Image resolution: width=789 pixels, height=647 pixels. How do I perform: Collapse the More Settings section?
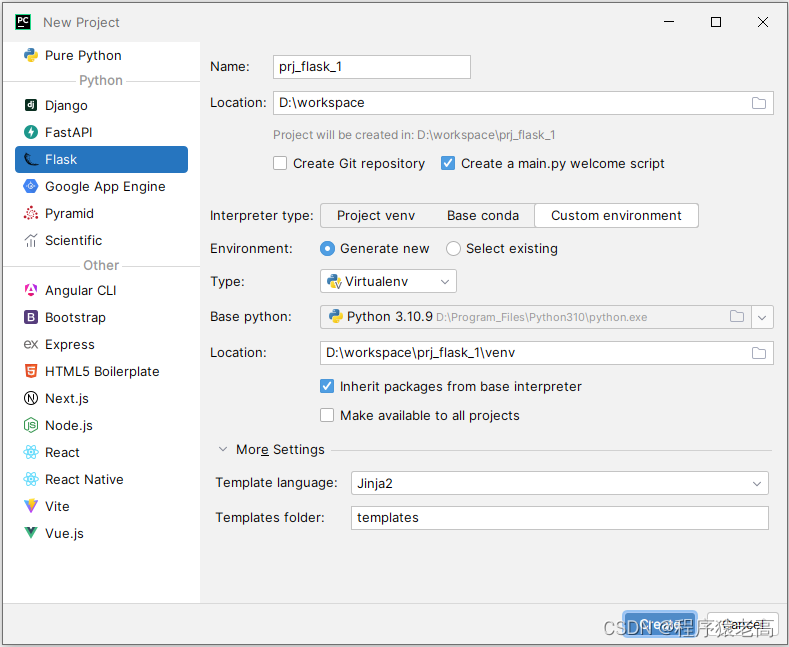click(x=223, y=449)
